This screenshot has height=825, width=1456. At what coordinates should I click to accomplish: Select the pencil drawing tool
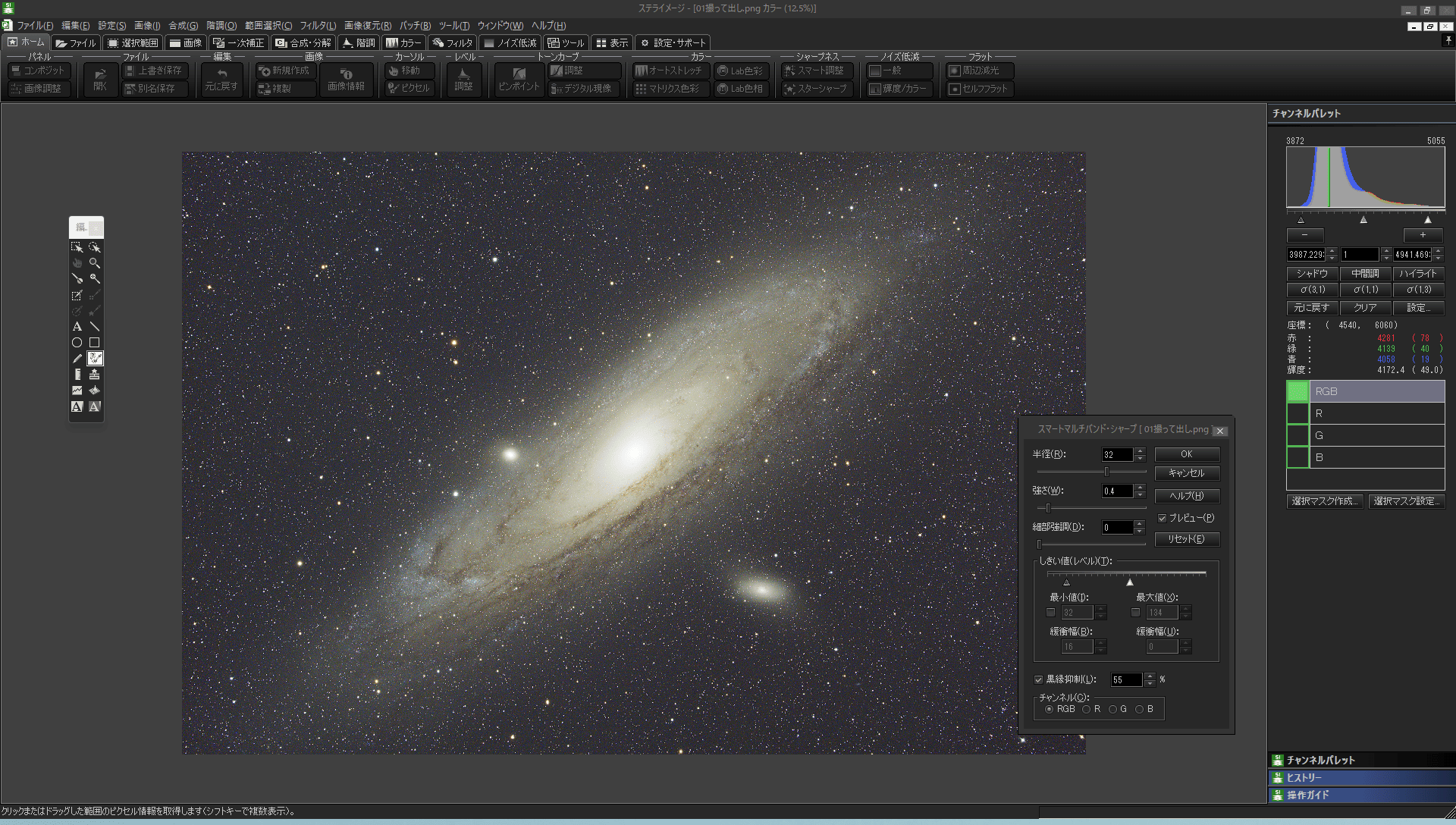click(77, 359)
